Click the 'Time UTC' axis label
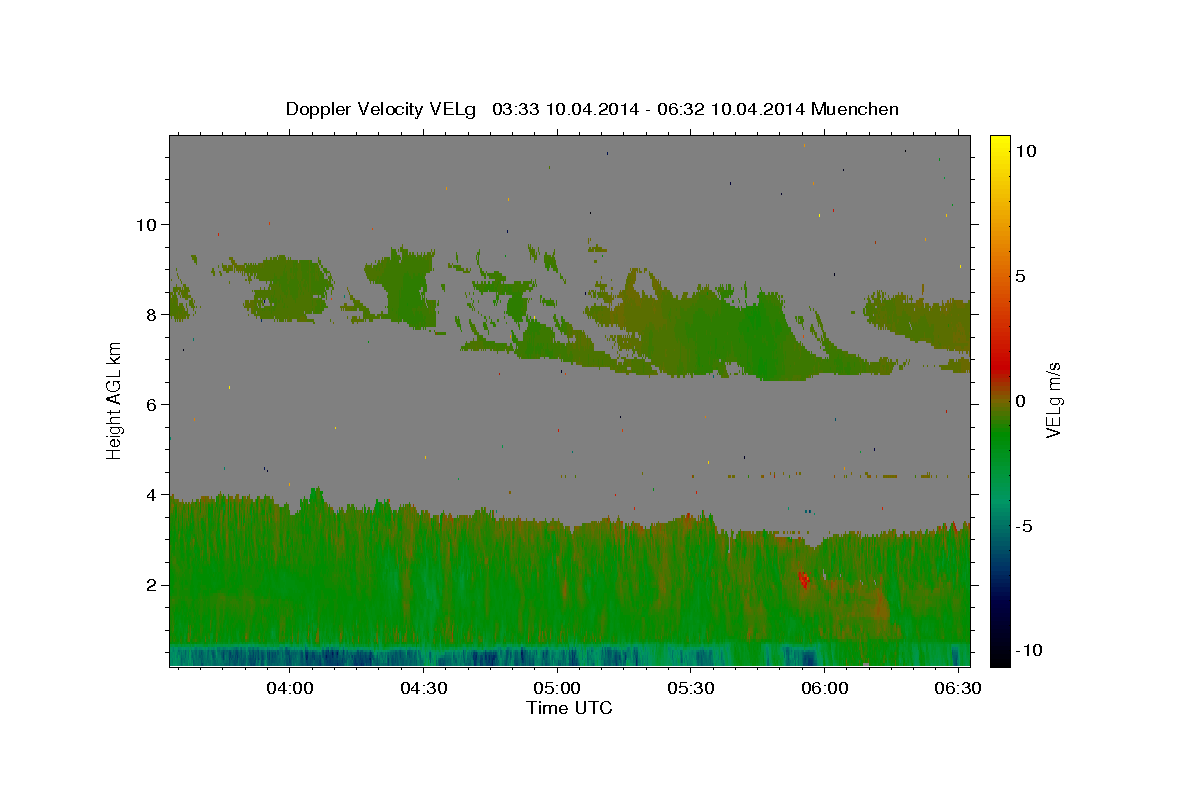Image resolution: width=1200 pixels, height=800 pixels. [569, 708]
